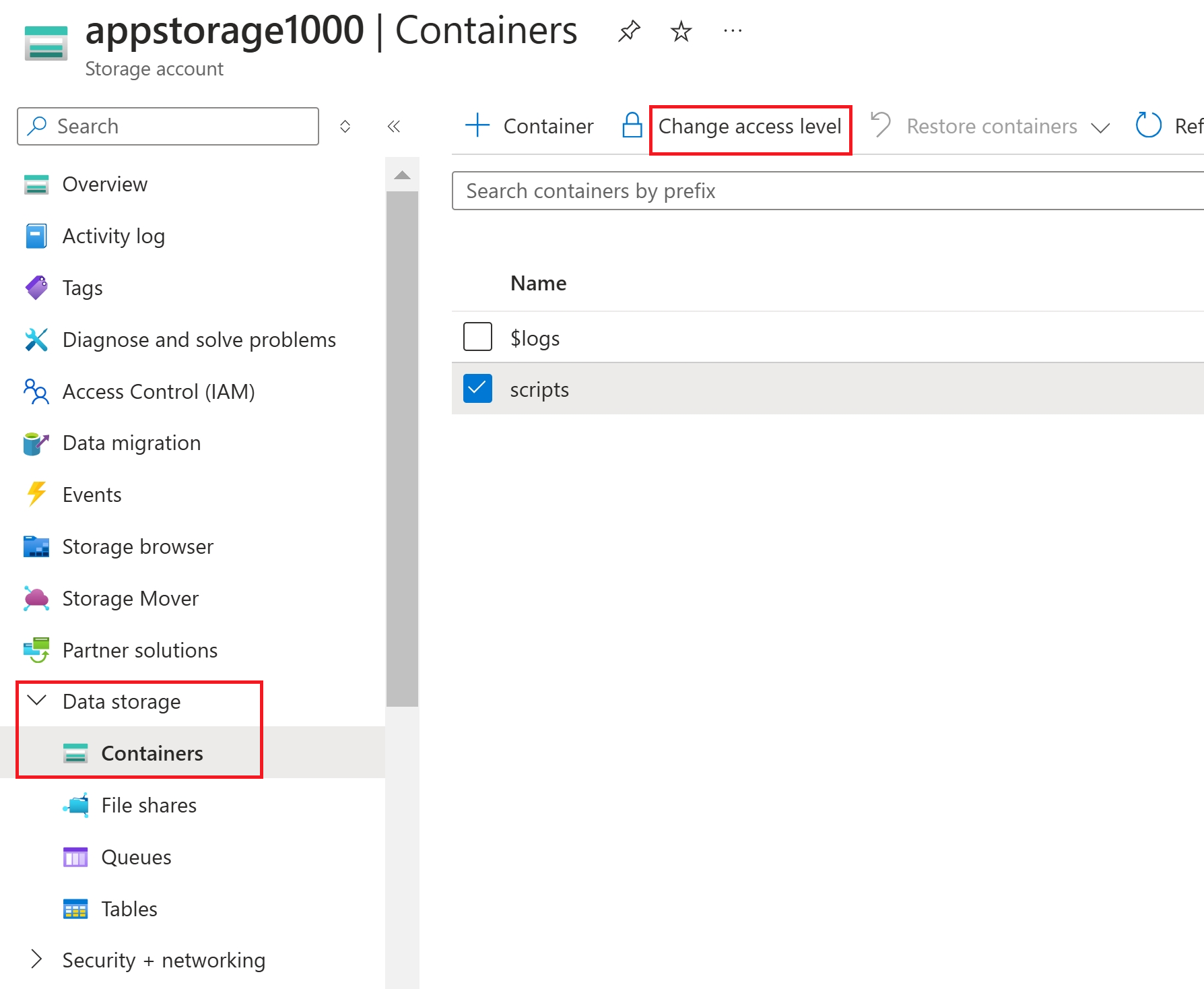Image resolution: width=1204 pixels, height=989 pixels.
Task: Click the Diagnose and solve problems wrench icon
Action: click(x=36, y=340)
